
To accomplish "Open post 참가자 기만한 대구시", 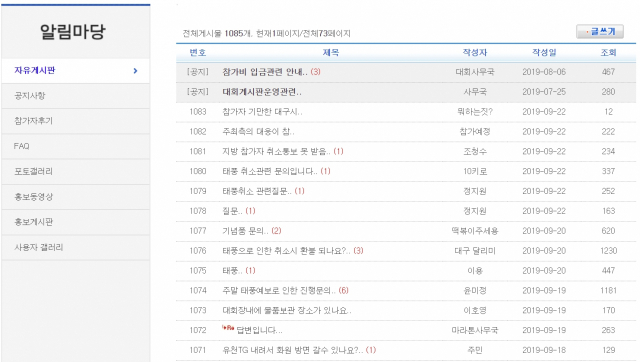I will [x=262, y=112].
